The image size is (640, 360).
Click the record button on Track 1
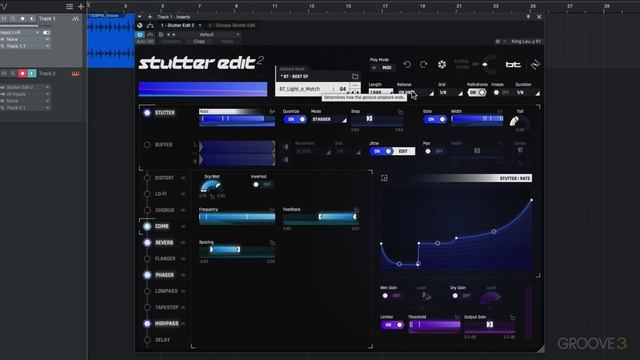point(22,19)
